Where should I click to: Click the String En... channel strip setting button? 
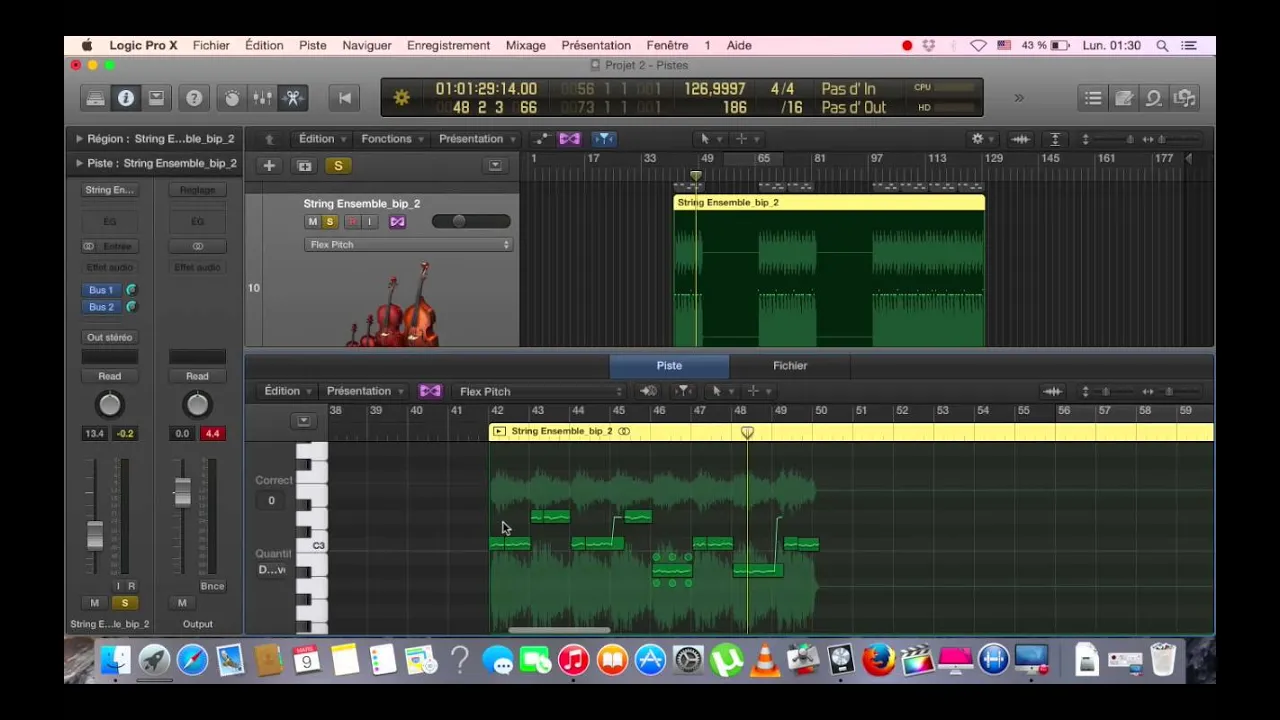tap(110, 190)
